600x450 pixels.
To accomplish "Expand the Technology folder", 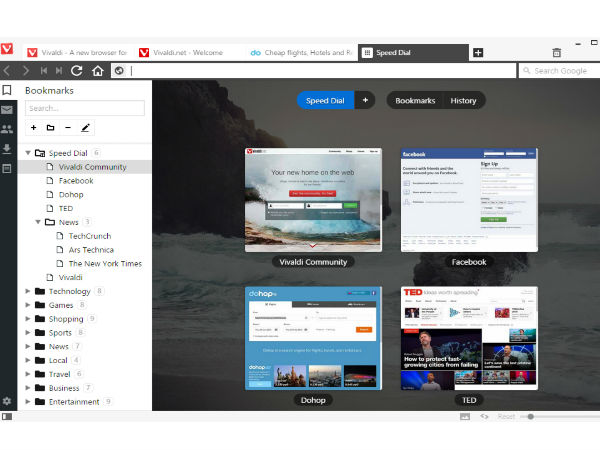I will tap(28, 291).
